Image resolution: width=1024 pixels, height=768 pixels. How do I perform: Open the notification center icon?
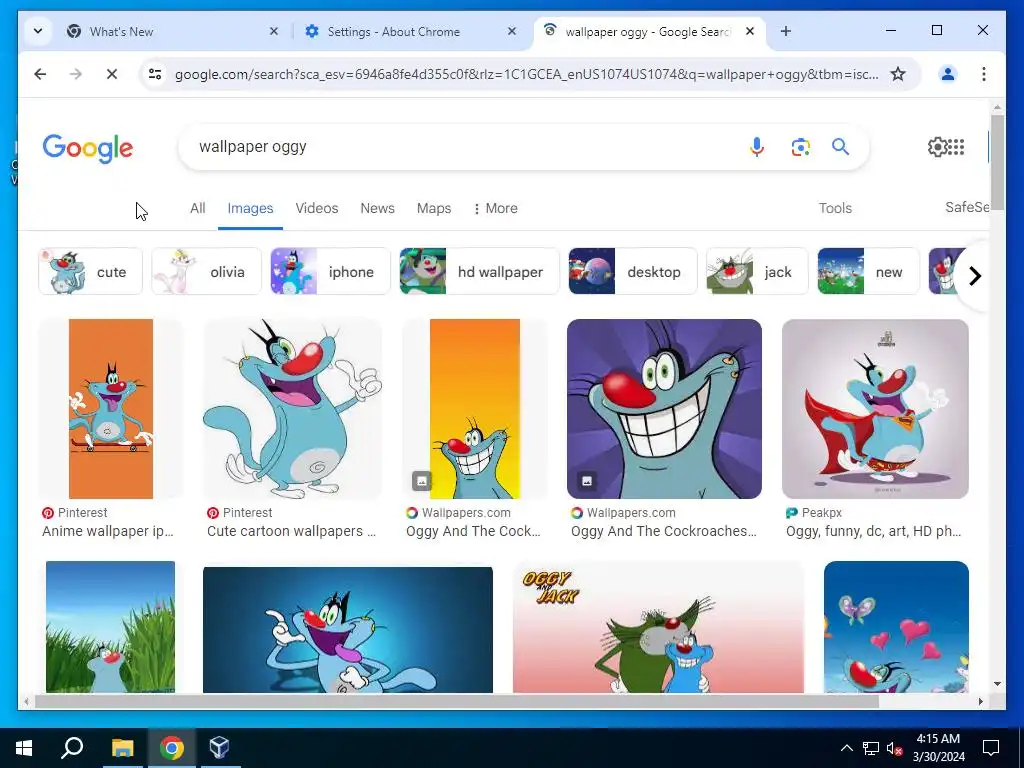(x=991, y=748)
